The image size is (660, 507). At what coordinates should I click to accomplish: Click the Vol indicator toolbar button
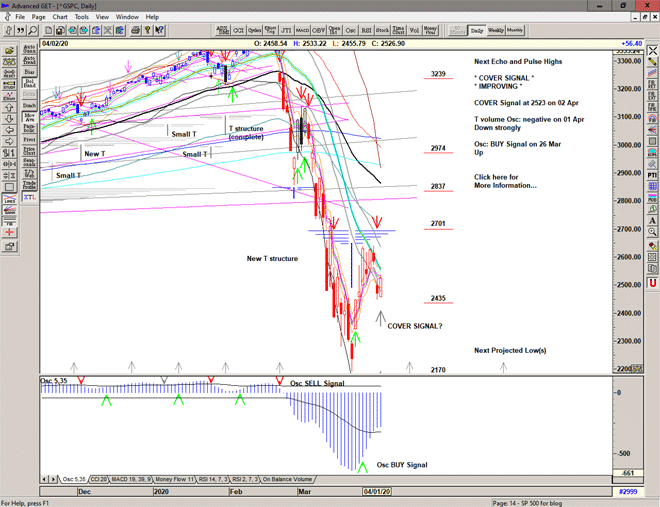414,30
